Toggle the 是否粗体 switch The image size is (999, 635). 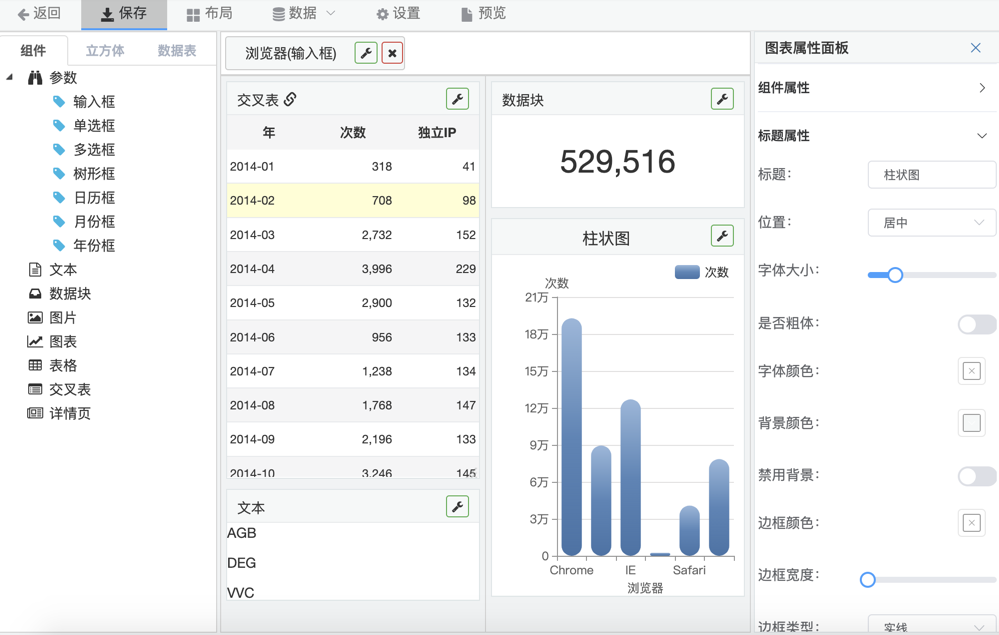(977, 325)
